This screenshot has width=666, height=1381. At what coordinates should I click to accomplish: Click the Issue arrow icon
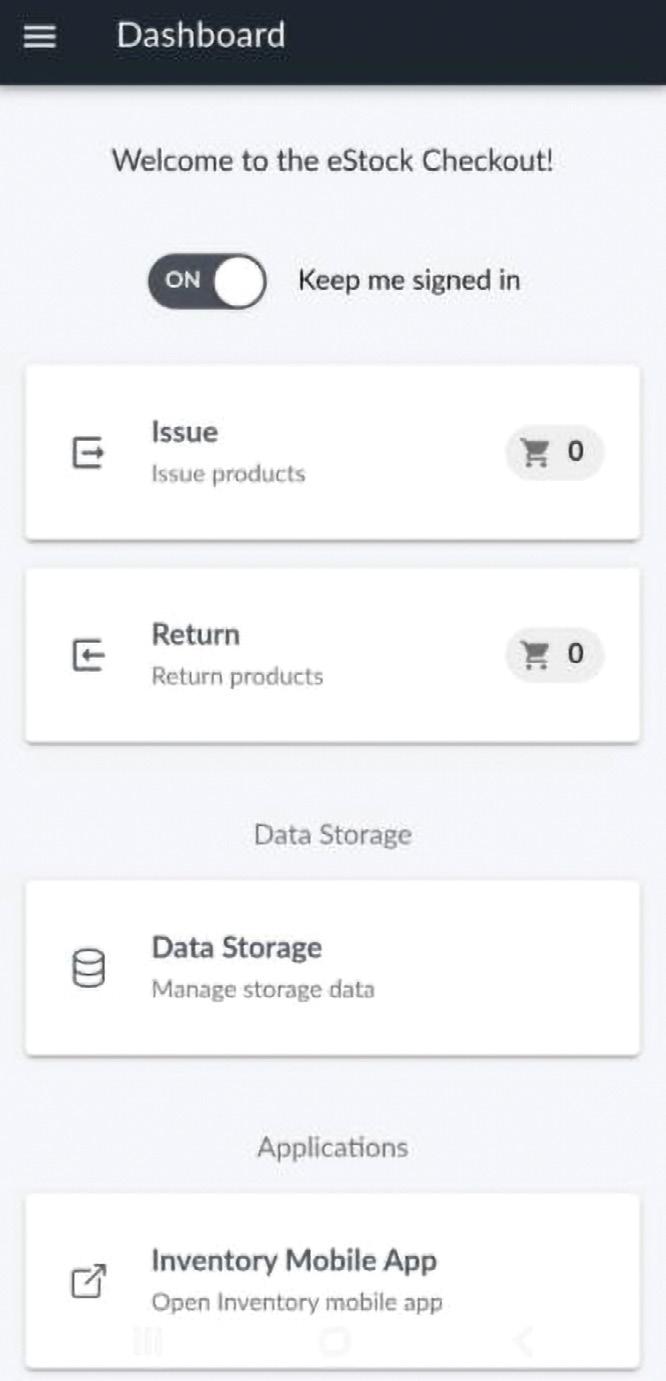pyautogui.click(x=88, y=454)
